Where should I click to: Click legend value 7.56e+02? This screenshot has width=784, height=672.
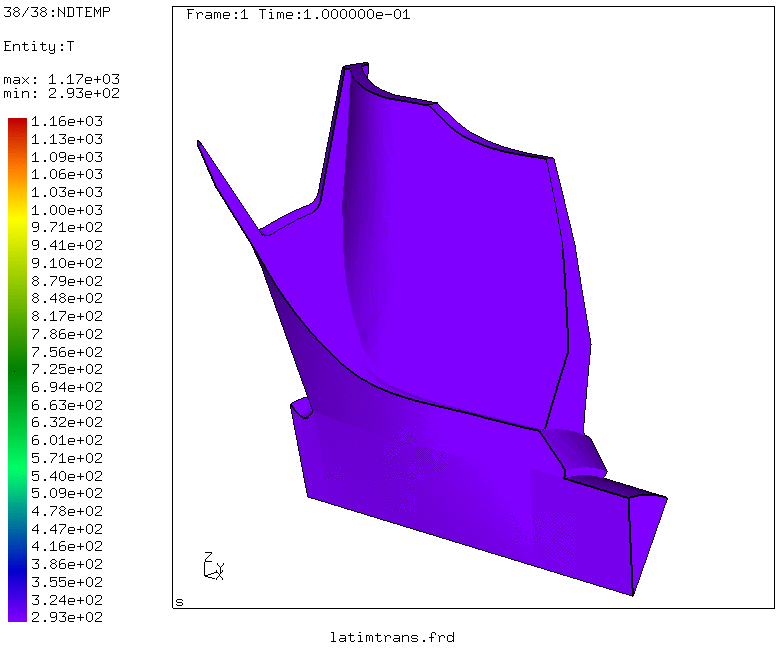point(67,352)
